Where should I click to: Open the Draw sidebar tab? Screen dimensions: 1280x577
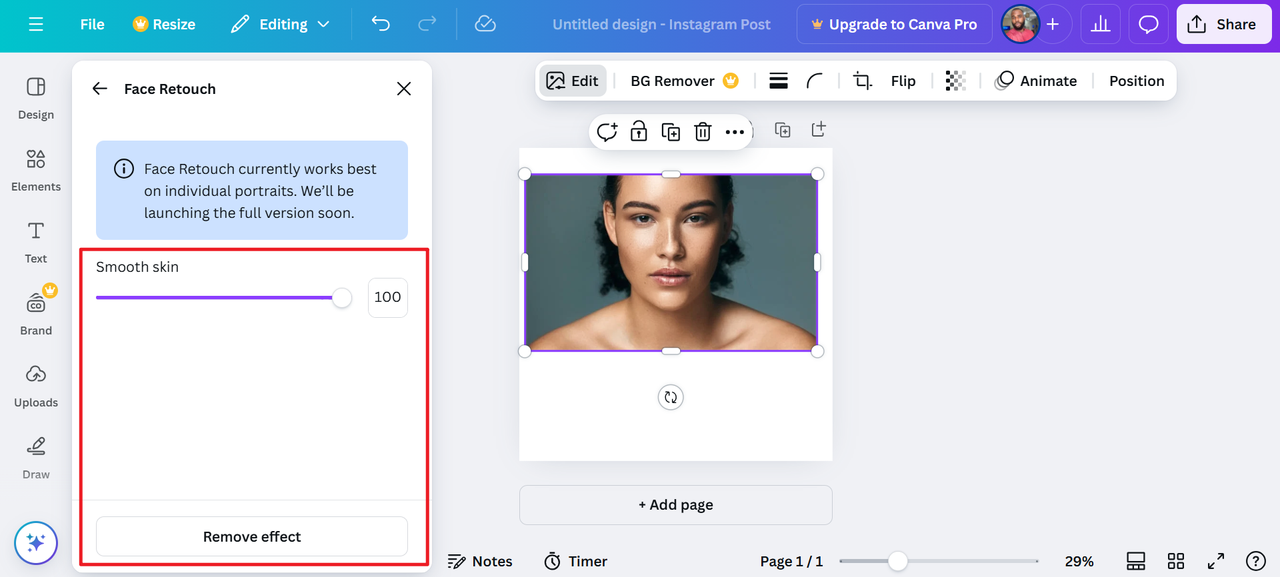[x=36, y=458]
